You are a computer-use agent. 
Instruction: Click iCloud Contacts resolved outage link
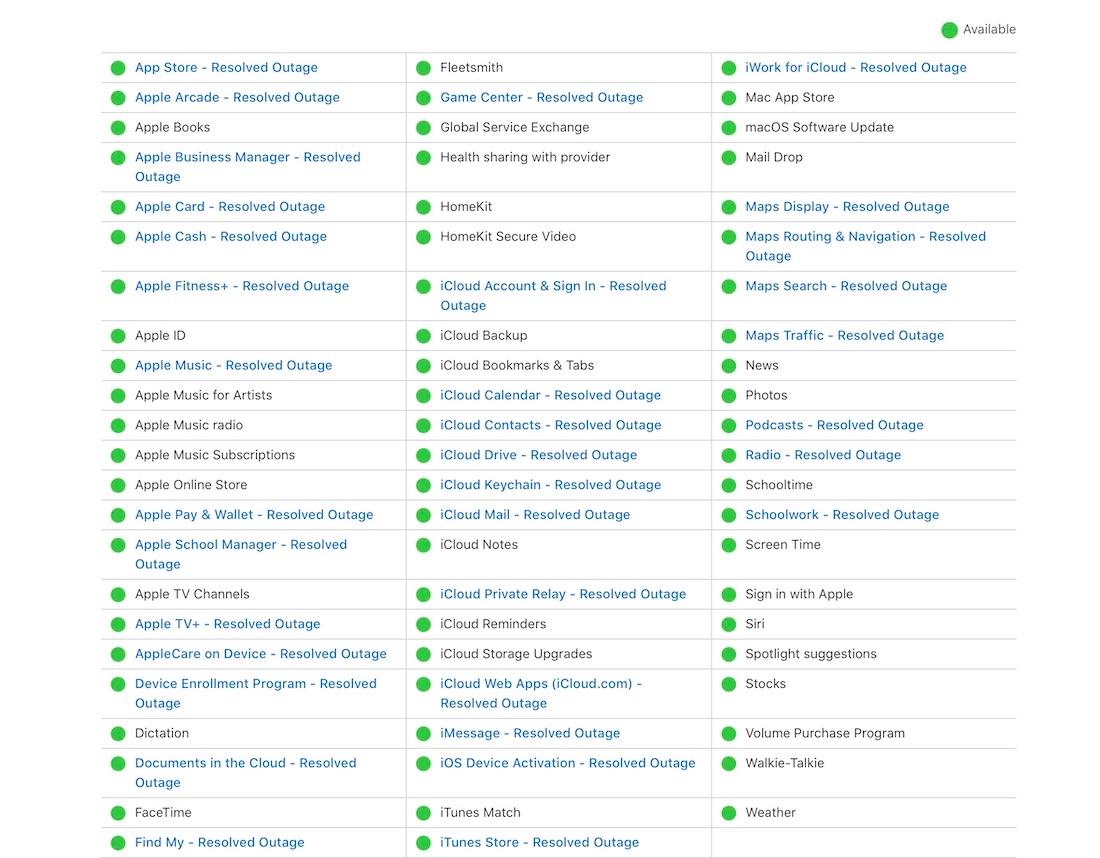pos(551,425)
